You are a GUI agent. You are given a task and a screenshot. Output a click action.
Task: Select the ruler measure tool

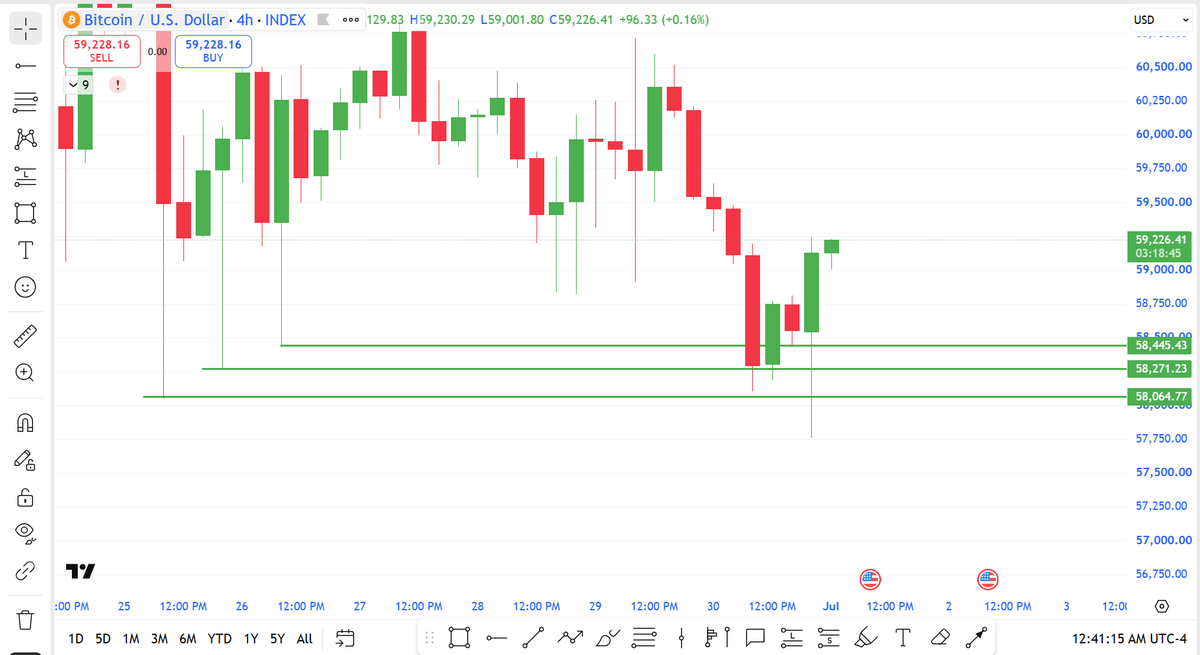click(x=25, y=336)
